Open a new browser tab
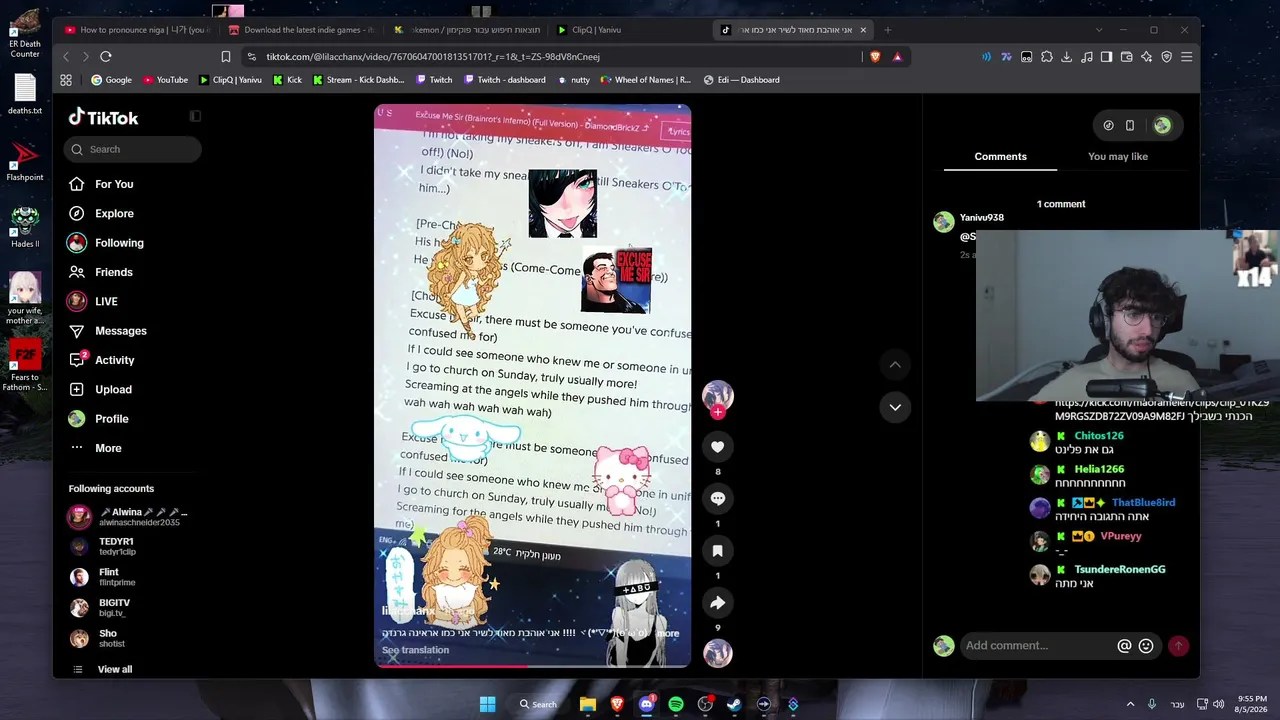 (887, 30)
